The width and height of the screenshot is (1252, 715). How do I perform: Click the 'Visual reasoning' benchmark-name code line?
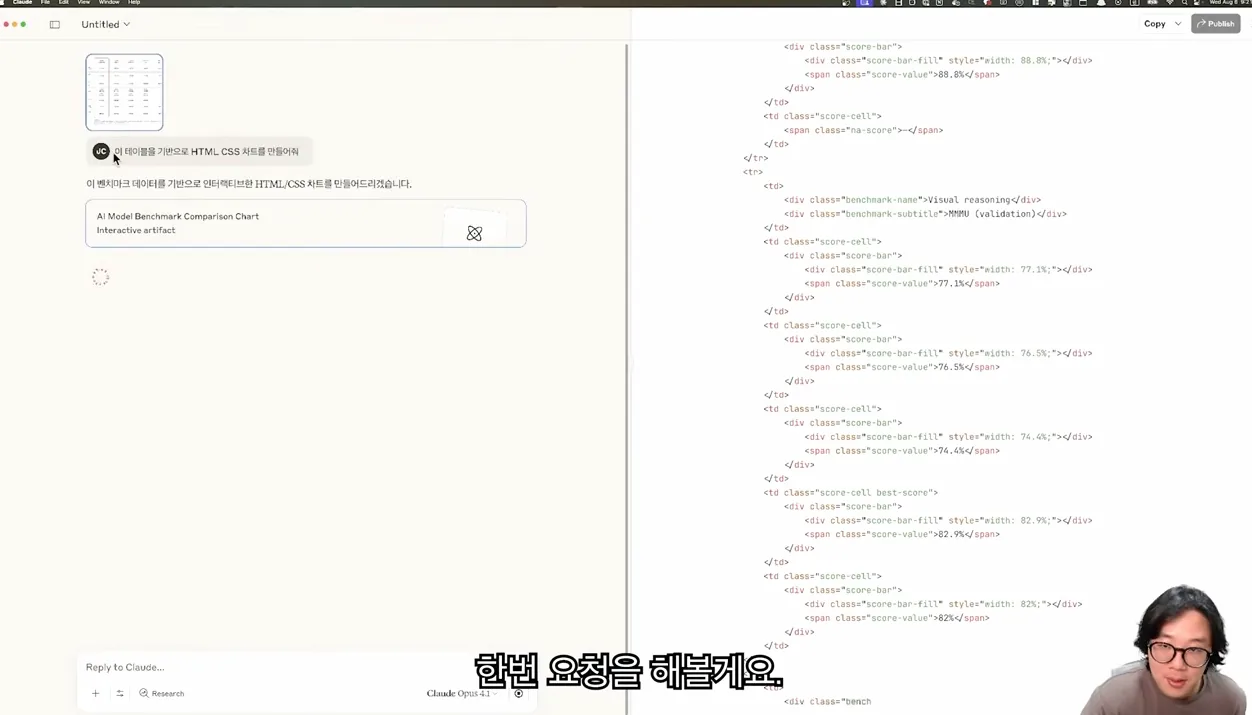tap(912, 200)
